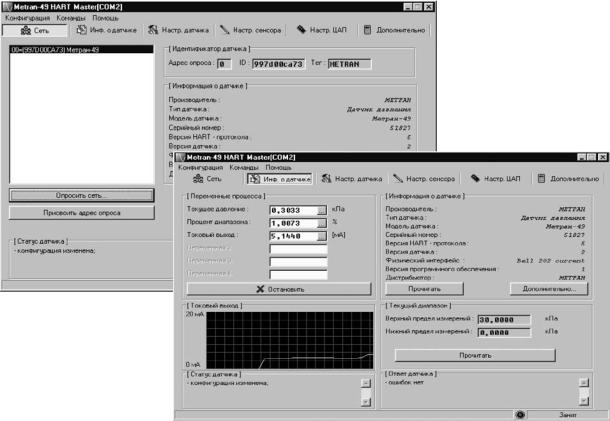Click the Адрес опроса field
The width and height of the screenshot is (610, 421).
click(224, 64)
